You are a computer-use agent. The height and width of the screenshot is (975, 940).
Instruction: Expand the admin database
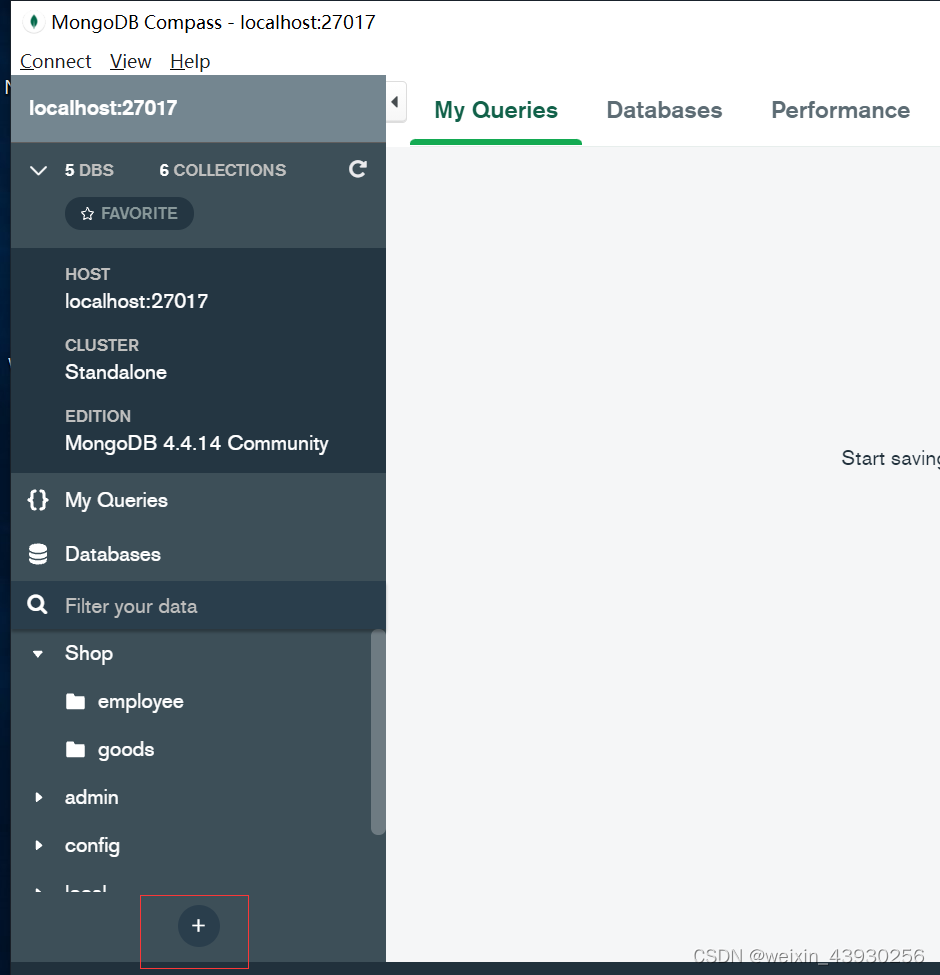click(39, 797)
